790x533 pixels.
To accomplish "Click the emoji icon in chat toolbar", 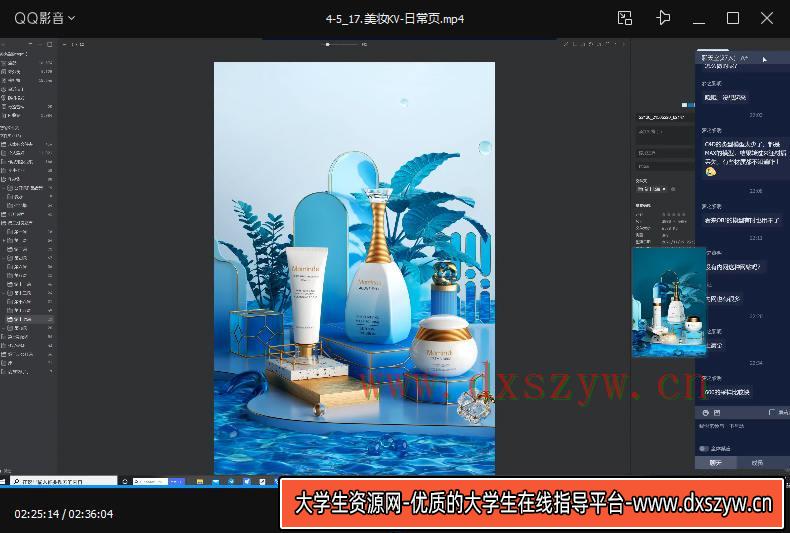I will pos(705,412).
